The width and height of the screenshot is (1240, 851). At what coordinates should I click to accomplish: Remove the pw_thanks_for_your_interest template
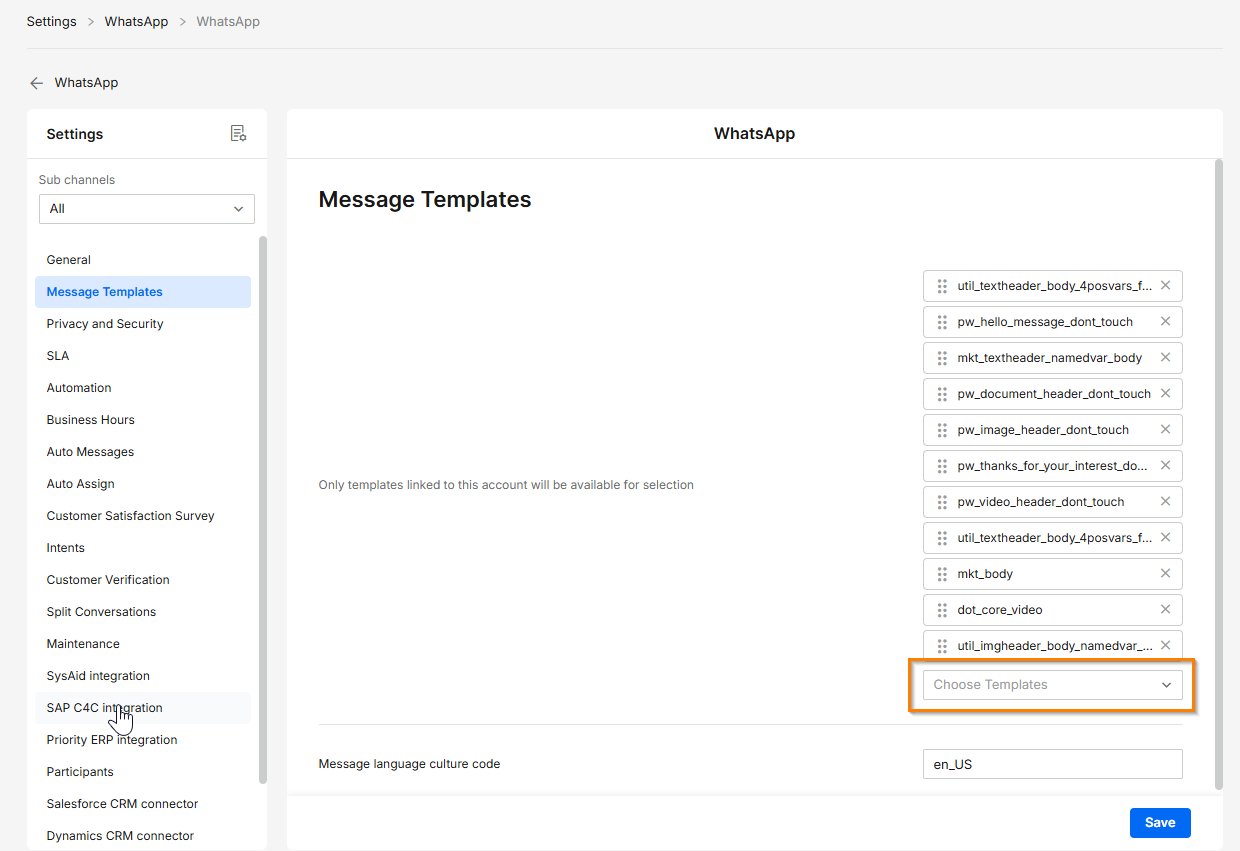tap(1165, 466)
